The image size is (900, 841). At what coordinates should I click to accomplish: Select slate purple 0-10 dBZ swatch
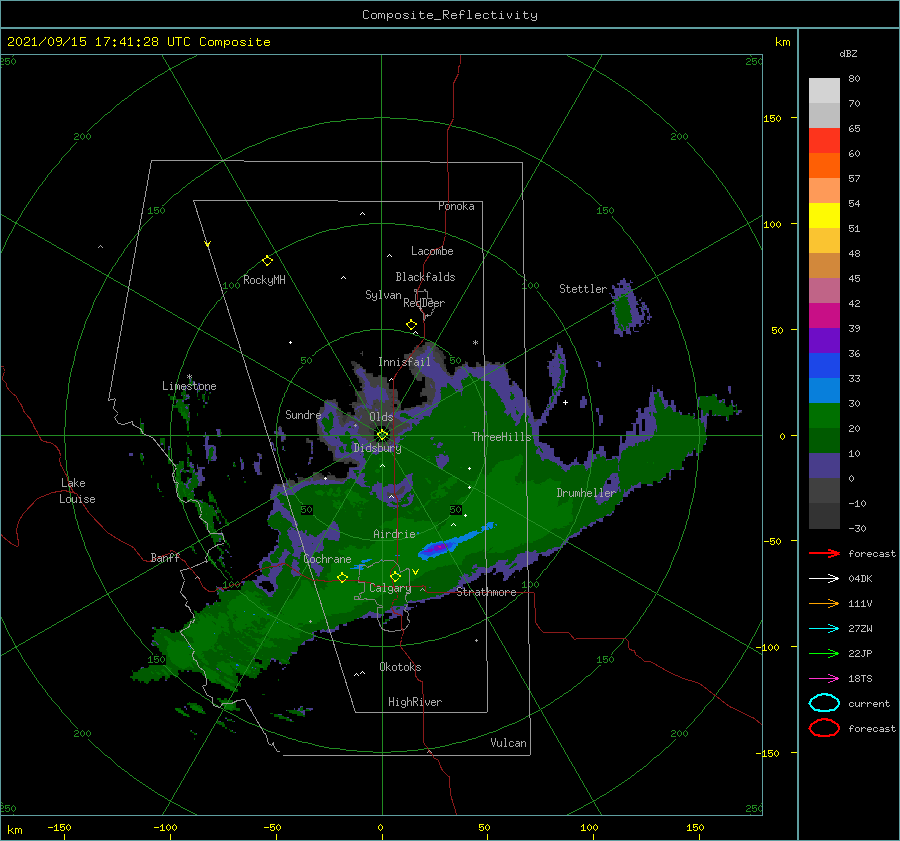coord(824,466)
